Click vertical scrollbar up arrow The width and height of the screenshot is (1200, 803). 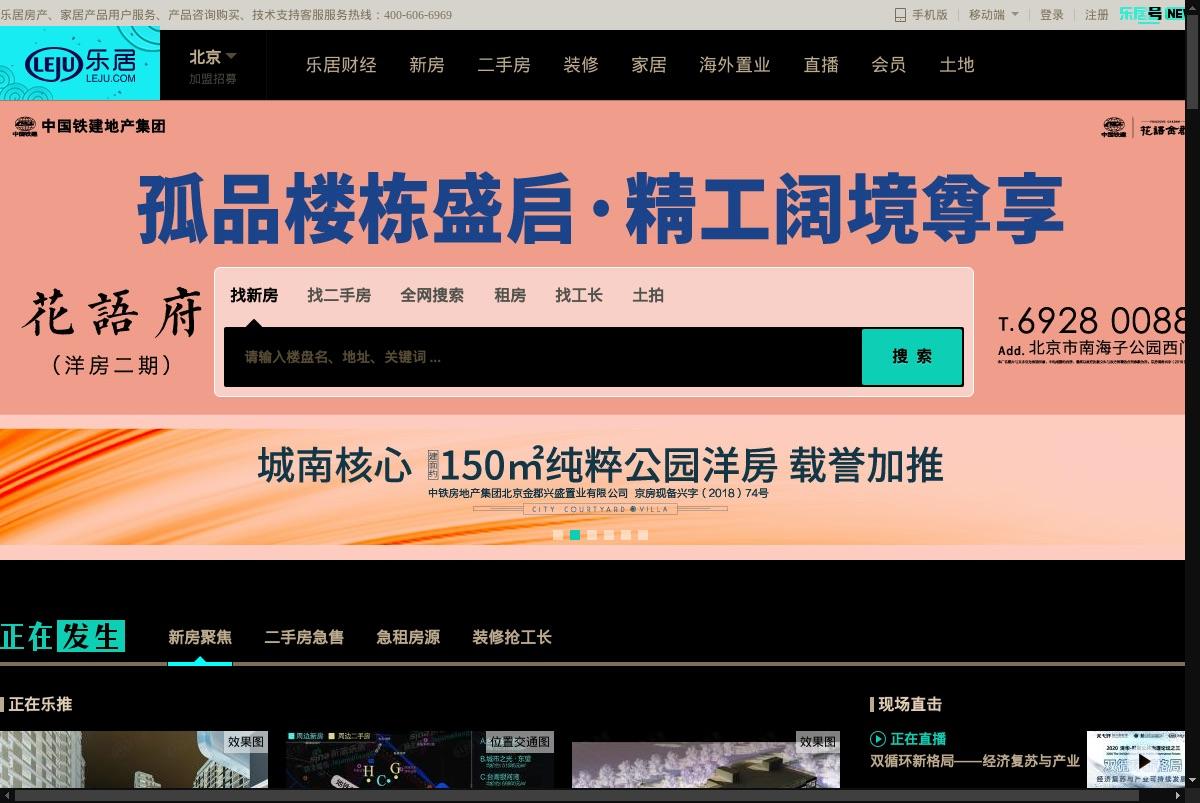(1193, 7)
